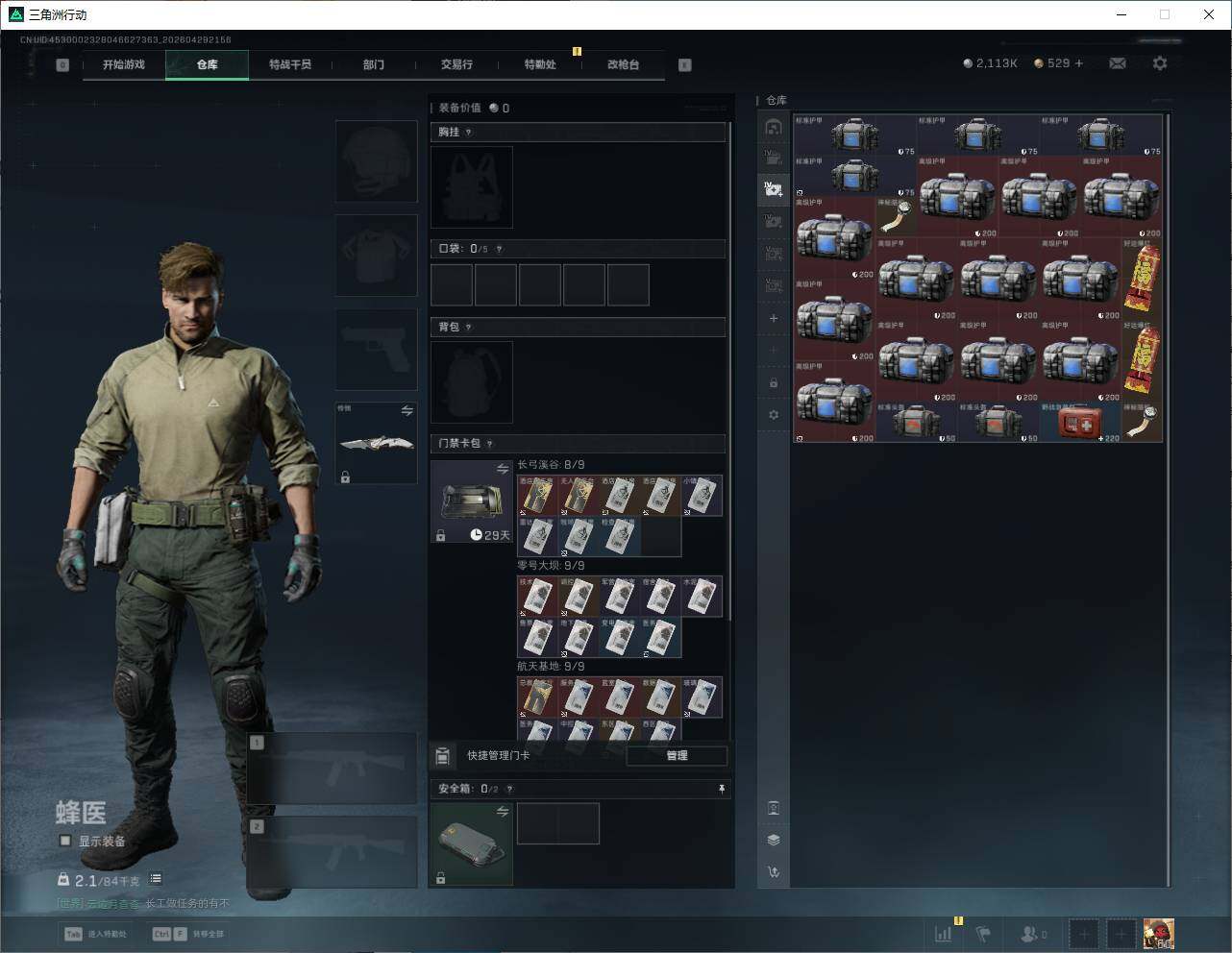Click the plus beside 529 currency

coord(1079,63)
